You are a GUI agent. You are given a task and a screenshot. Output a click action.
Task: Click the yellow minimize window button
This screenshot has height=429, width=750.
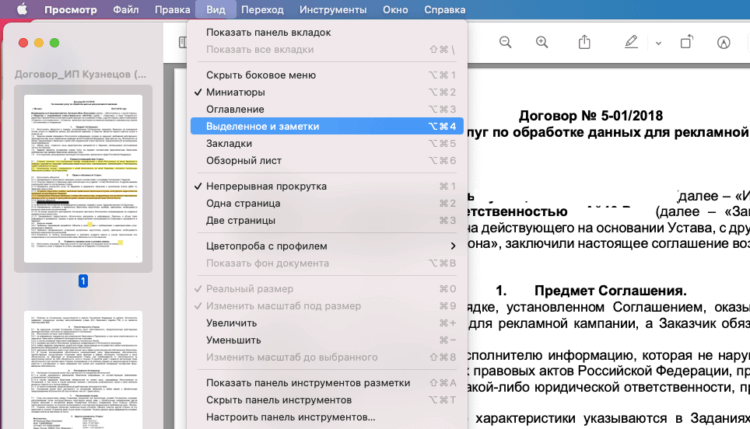click(39, 43)
